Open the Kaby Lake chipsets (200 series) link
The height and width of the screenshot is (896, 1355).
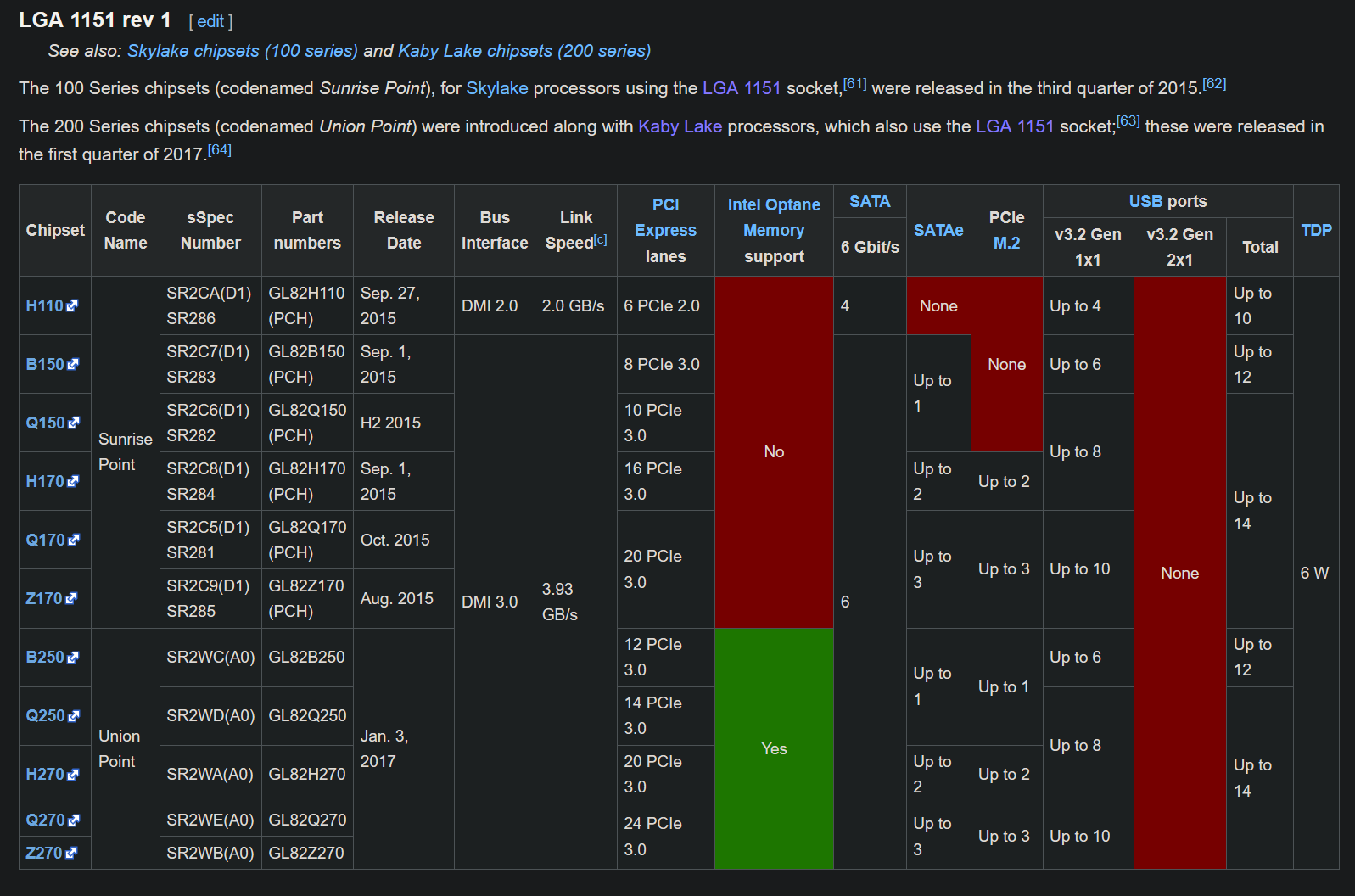pos(524,51)
